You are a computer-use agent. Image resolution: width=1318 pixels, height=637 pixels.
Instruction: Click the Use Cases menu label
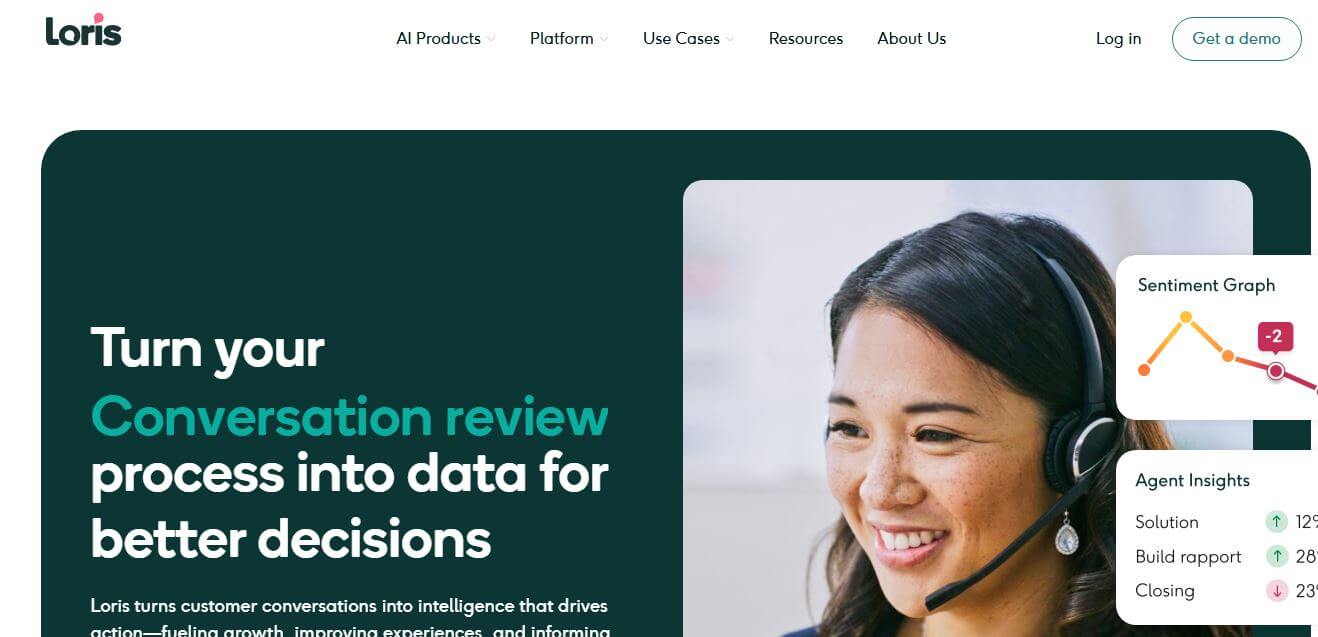[x=681, y=39]
